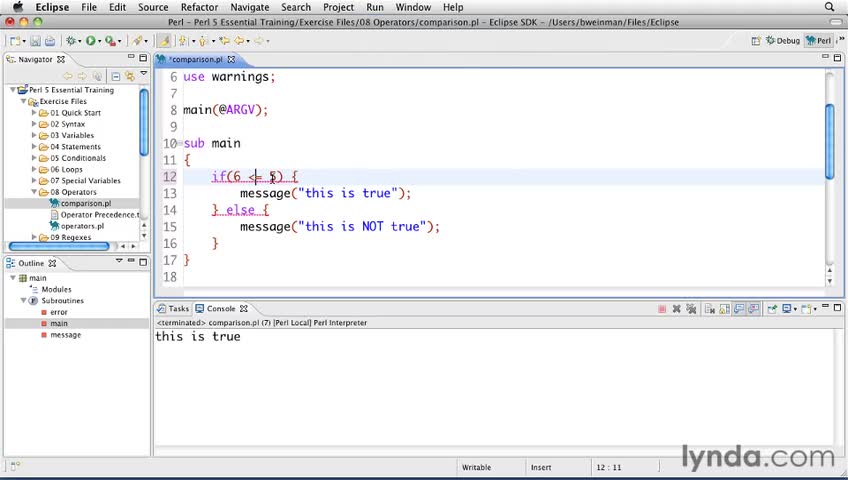Switch to the Perl perspective

[818, 41]
